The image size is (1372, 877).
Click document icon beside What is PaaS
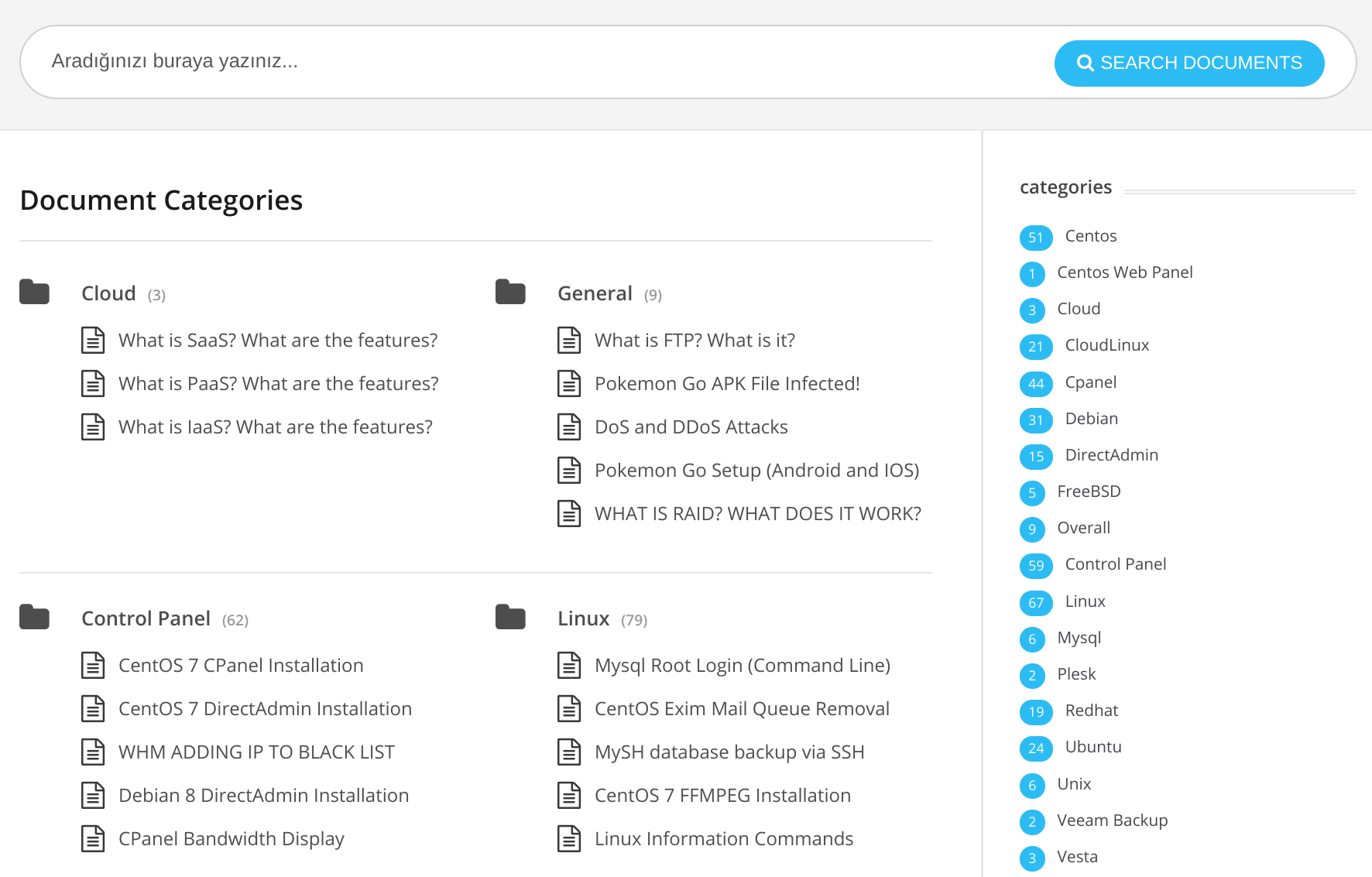tap(93, 383)
